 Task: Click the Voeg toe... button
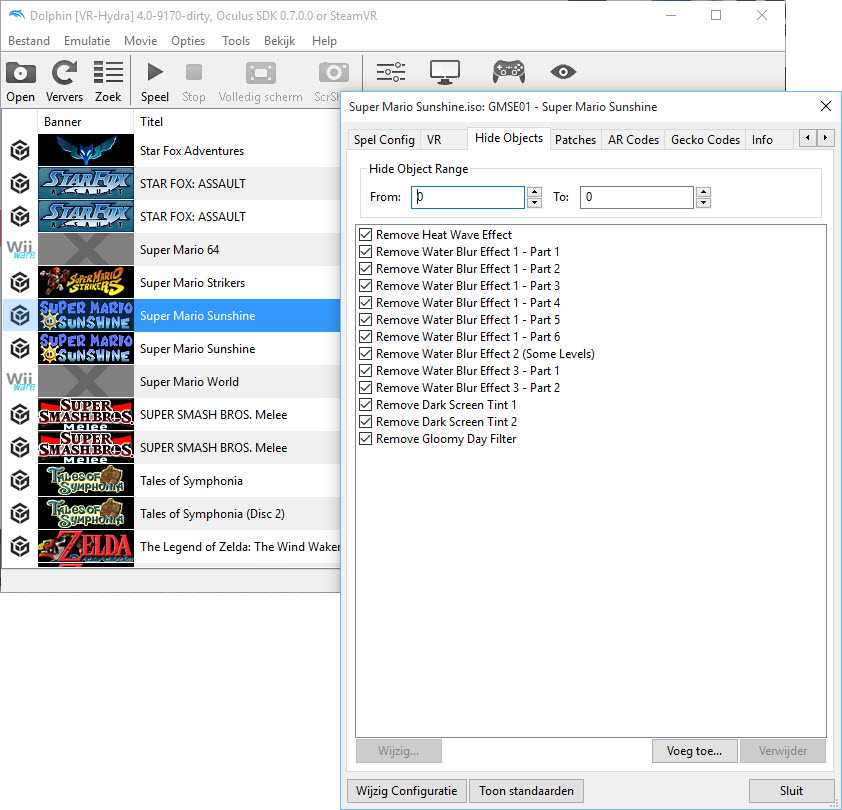[x=694, y=751]
